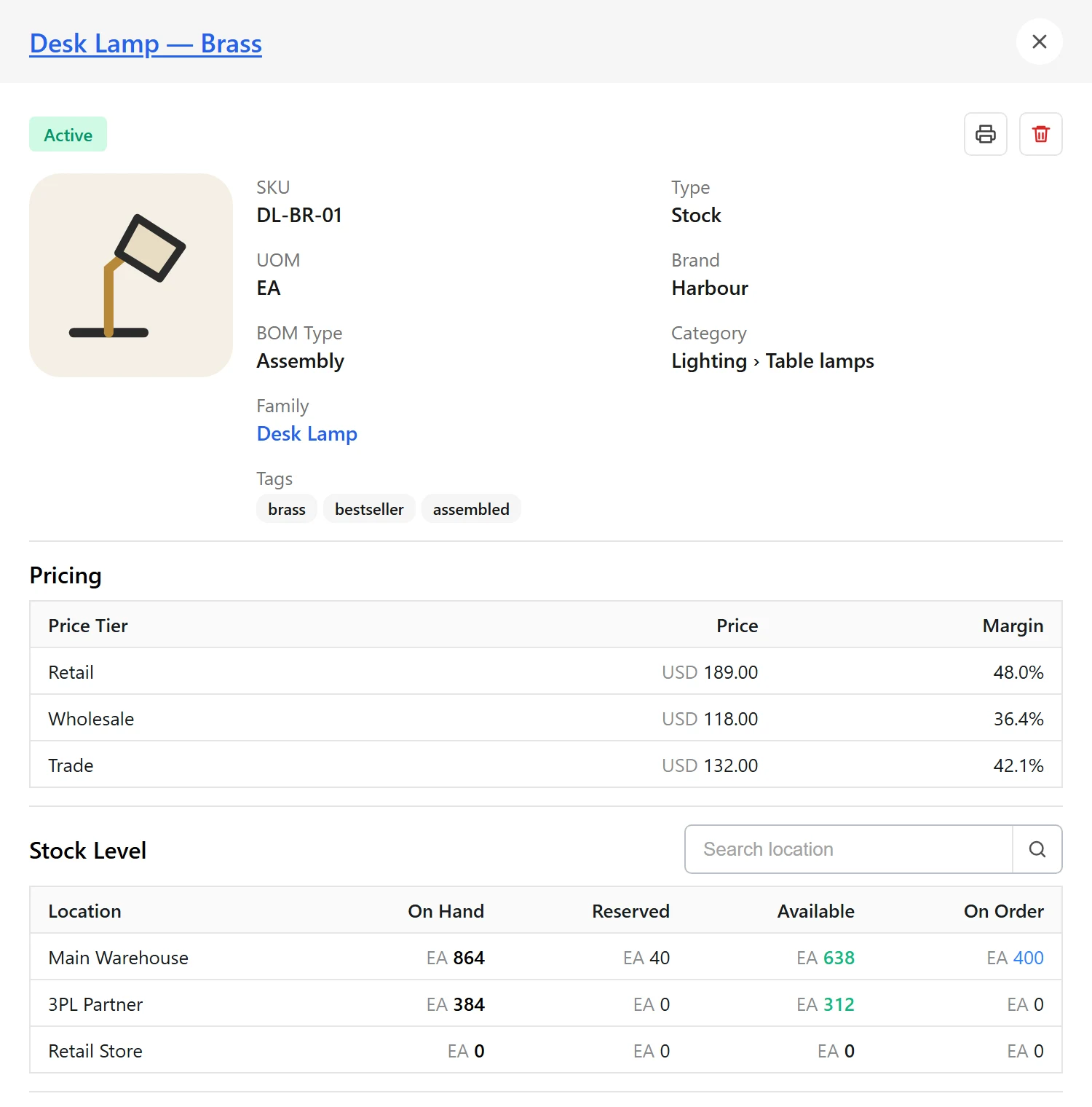
Task: Close the product detail panel
Action: pos(1040,42)
